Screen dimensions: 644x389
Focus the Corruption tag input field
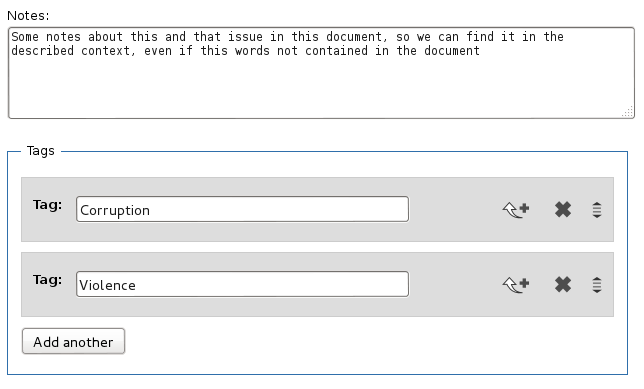coord(242,209)
